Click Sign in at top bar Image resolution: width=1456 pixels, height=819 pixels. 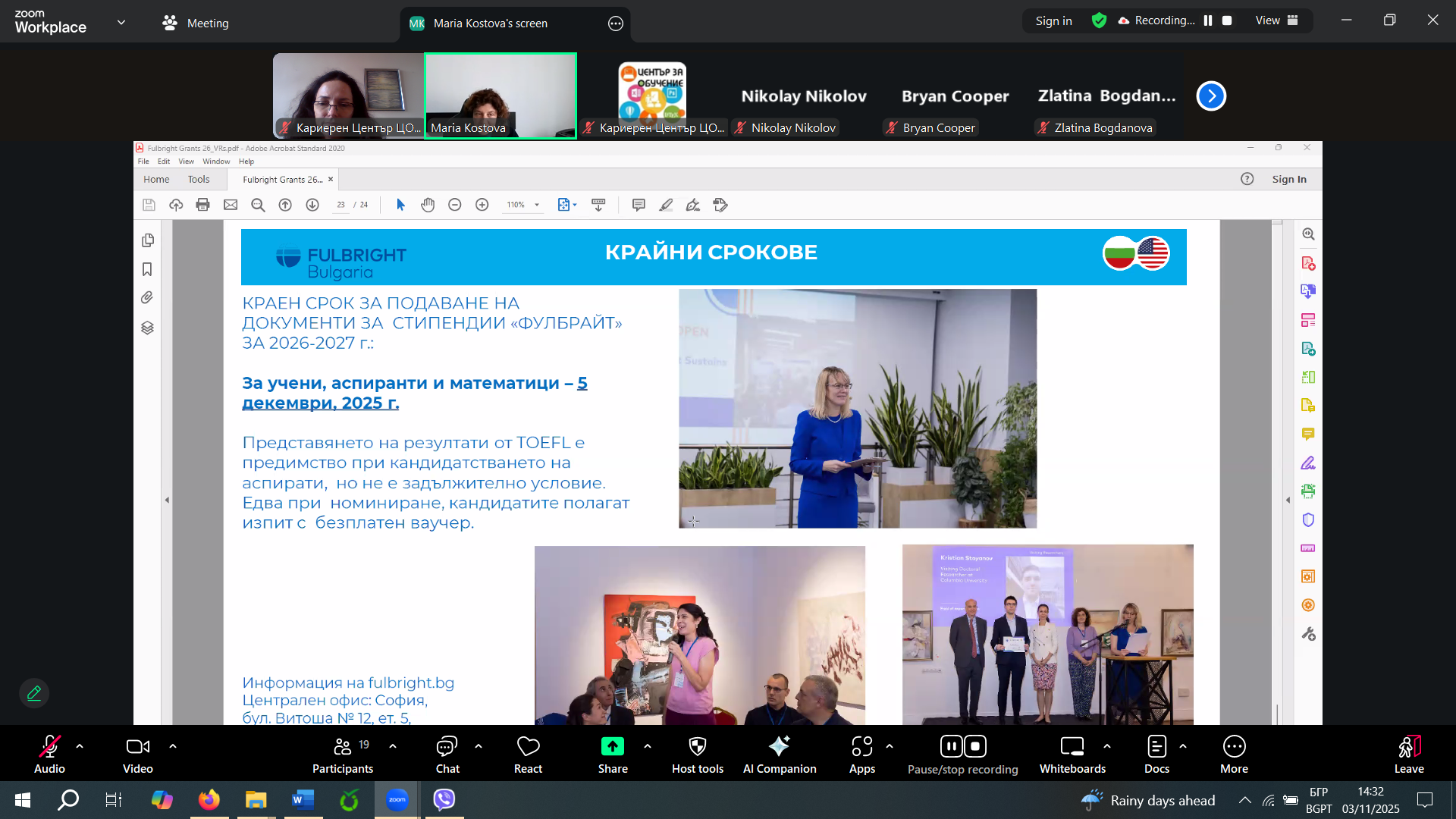click(x=1053, y=20)
